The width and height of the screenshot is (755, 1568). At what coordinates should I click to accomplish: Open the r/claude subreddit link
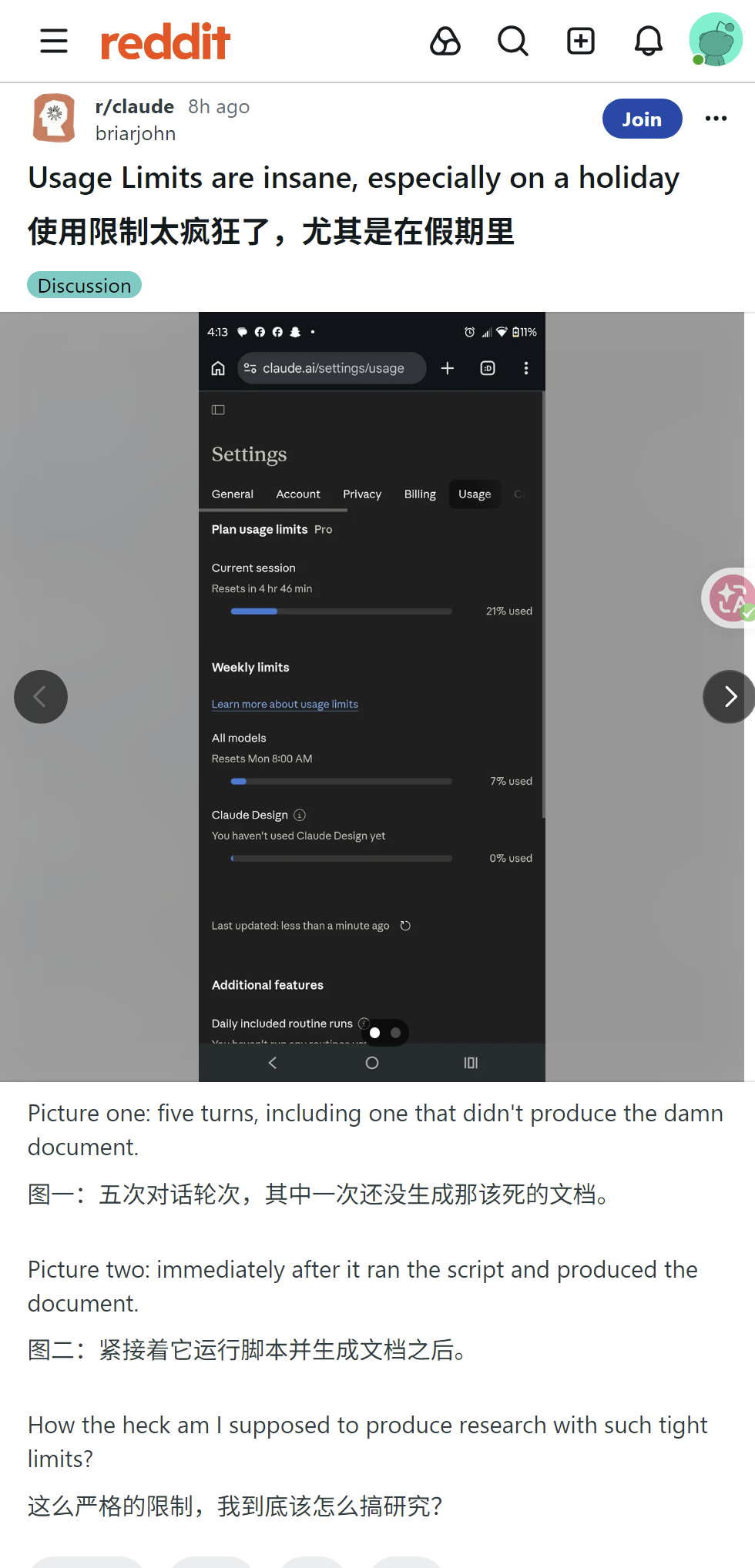[135, 106]
